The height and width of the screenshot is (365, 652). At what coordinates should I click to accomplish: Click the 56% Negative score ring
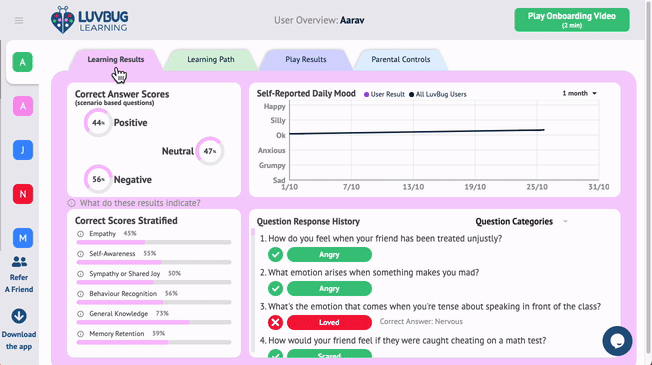(x=98, y=179)
